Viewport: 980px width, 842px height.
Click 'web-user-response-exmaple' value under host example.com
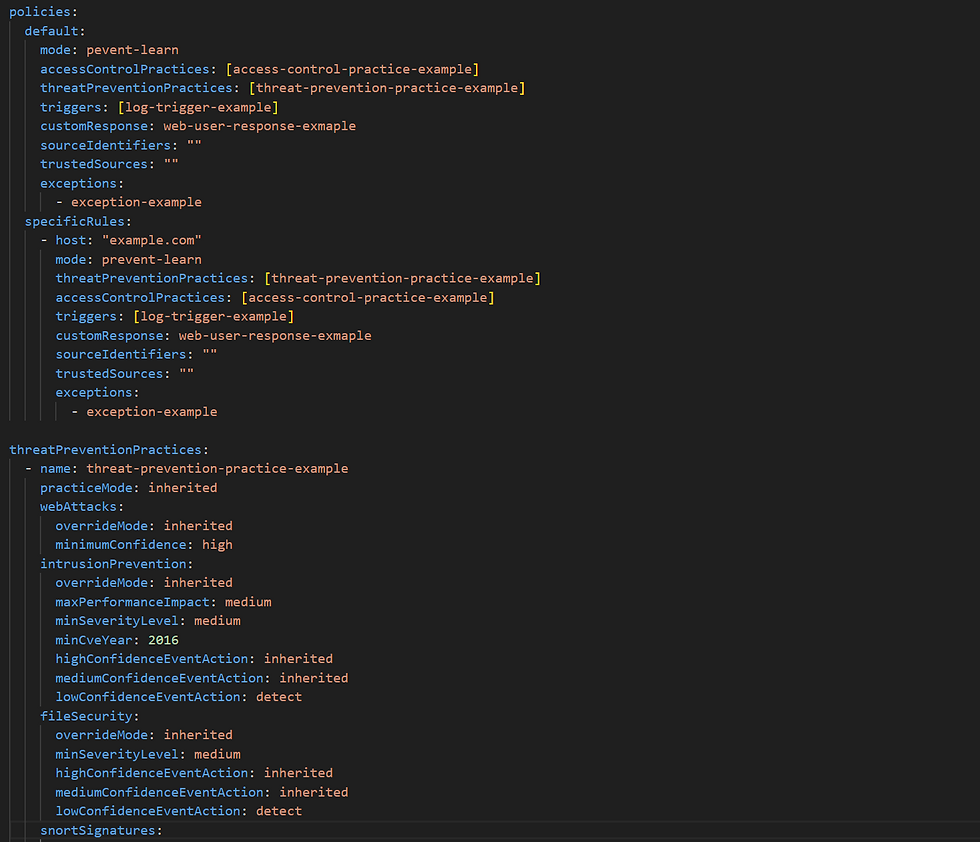coord(276,336)
